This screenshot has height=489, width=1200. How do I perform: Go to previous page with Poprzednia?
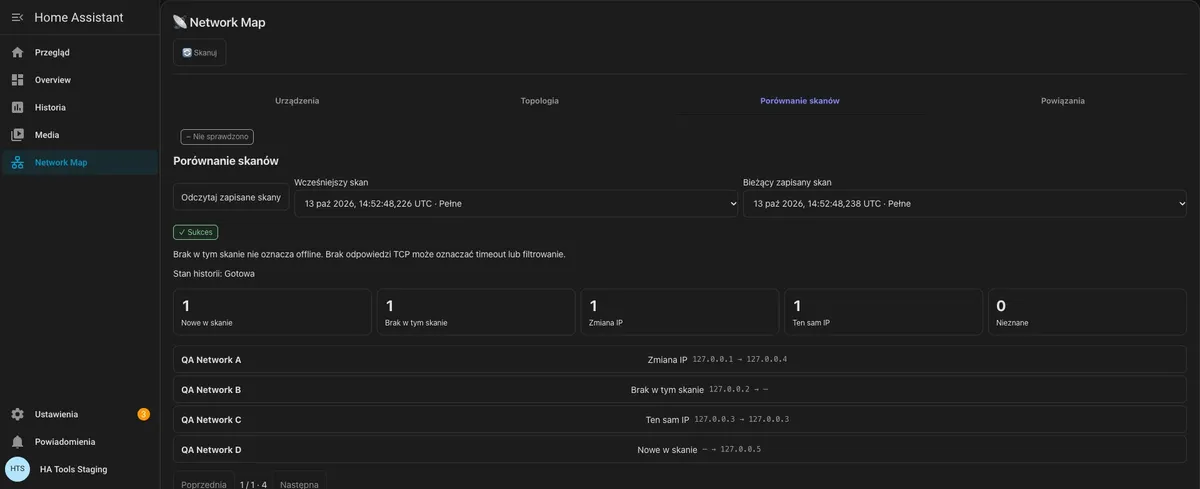[204, 483]
